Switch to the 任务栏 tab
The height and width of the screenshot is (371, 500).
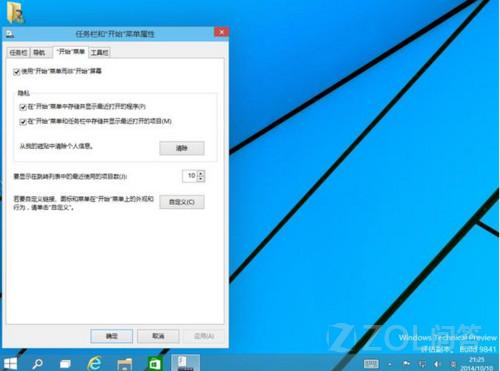coord(18,53)
